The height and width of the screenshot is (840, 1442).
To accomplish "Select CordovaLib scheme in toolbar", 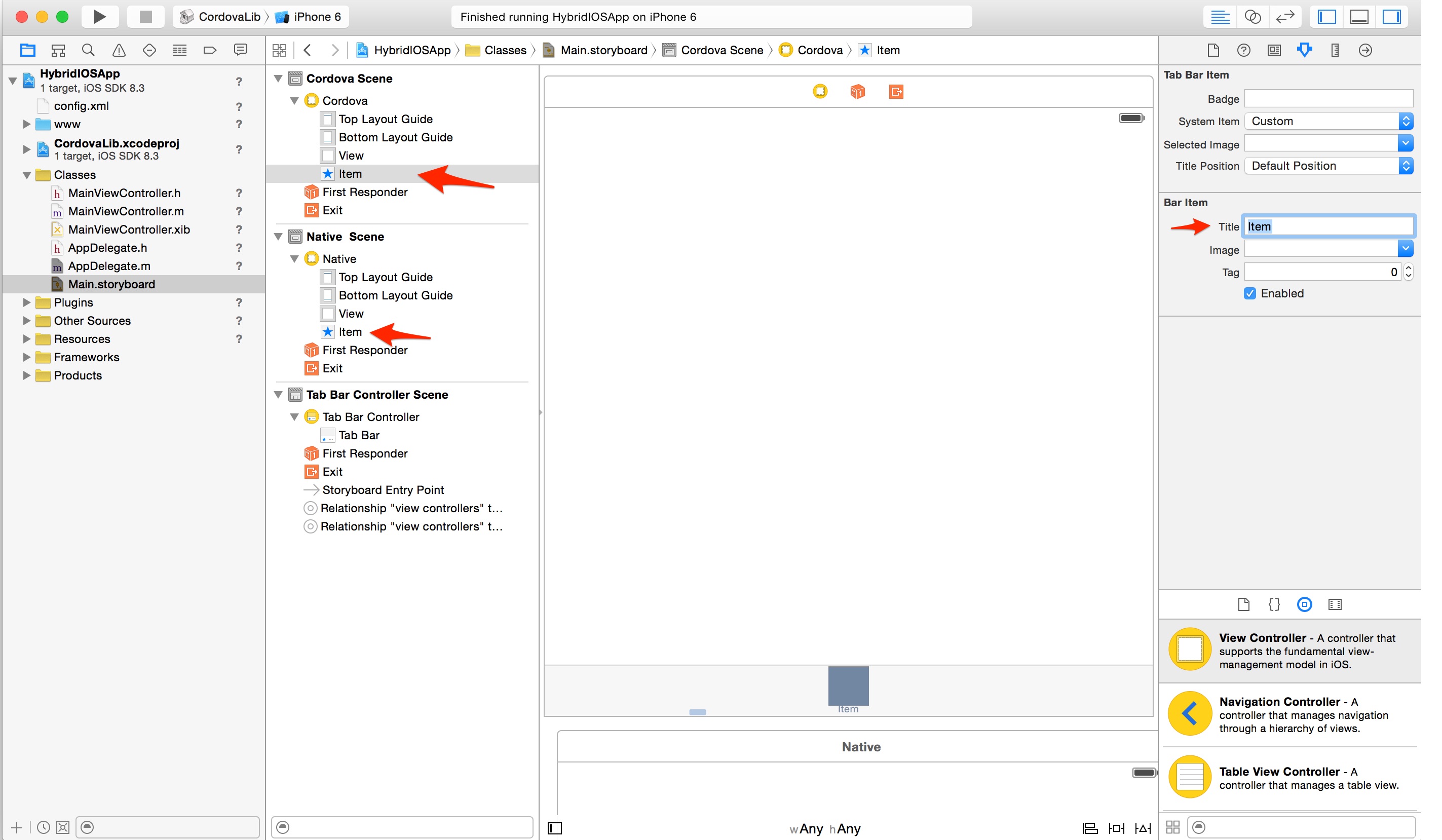I will point(220,17).
